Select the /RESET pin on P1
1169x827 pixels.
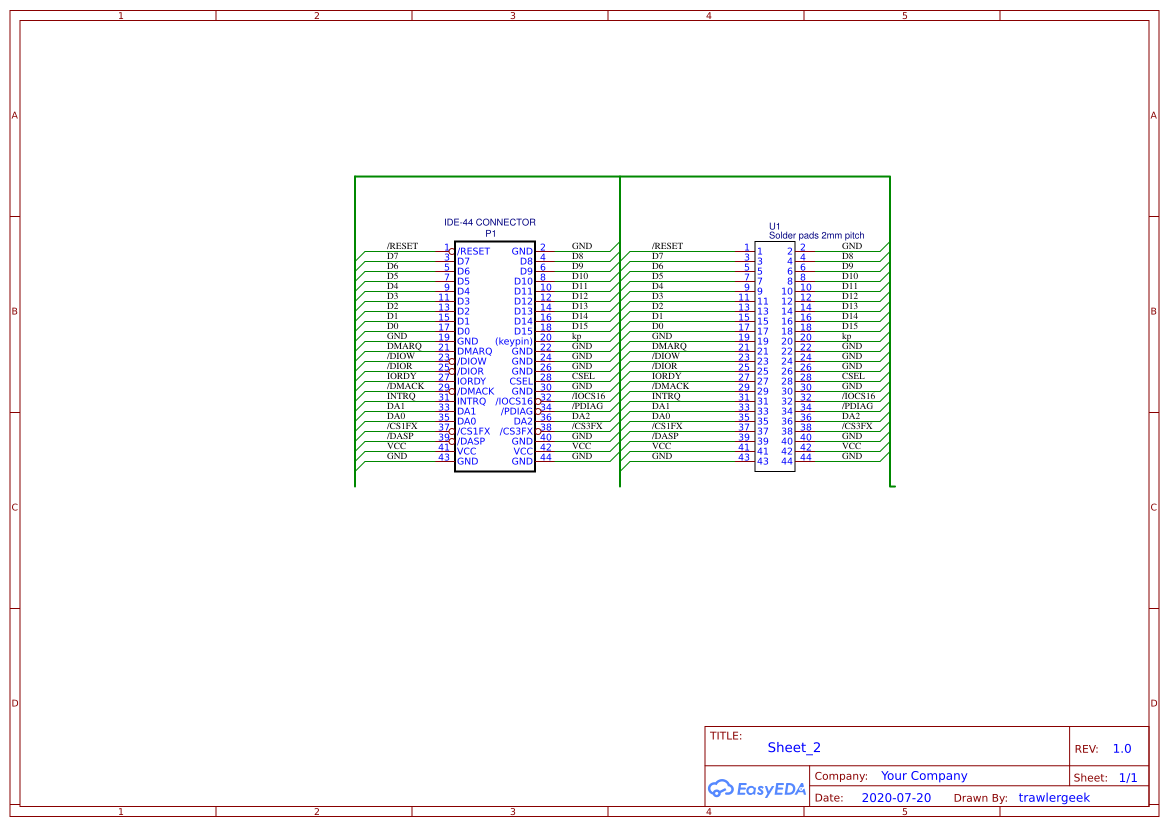(473, 251)
